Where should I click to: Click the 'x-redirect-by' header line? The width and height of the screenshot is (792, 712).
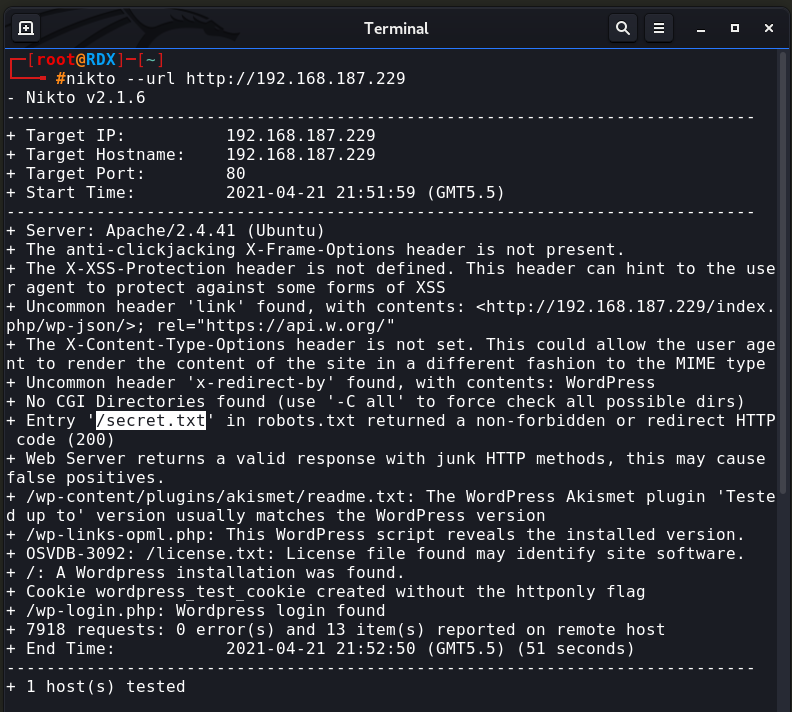pos(331,383)
